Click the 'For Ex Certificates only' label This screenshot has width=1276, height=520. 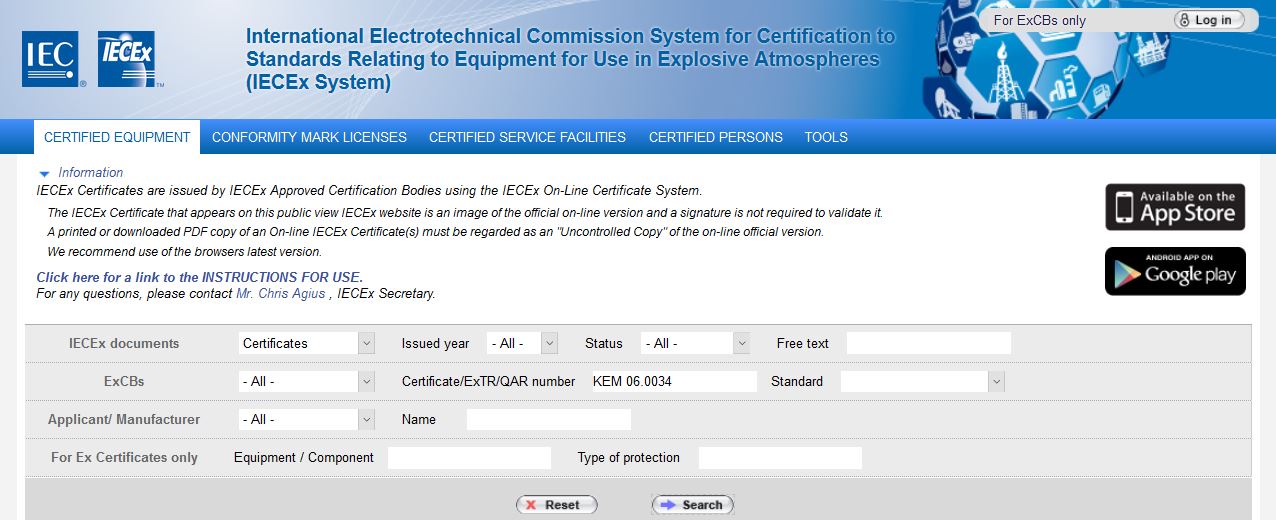[x=124, y=457]
